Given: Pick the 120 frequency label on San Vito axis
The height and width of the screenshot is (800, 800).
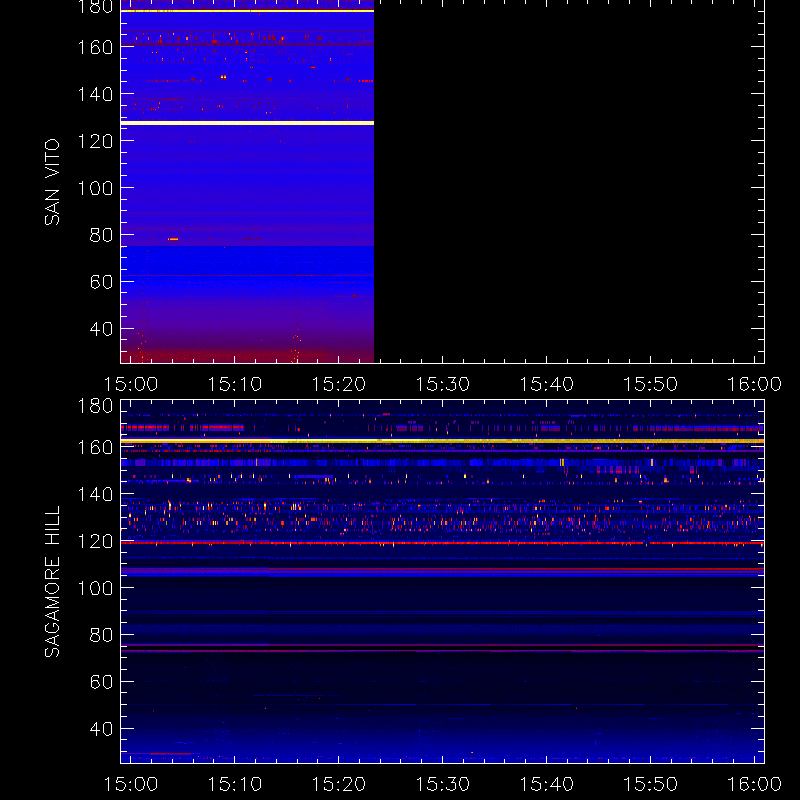Looking at the screenshot, I should pos(95,141).
